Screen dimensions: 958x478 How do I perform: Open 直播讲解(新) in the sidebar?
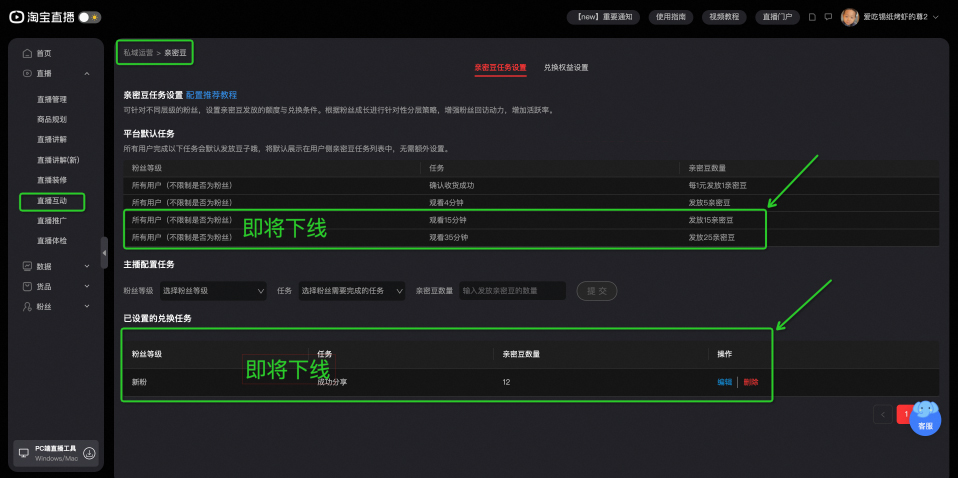[x=58, y=160]
